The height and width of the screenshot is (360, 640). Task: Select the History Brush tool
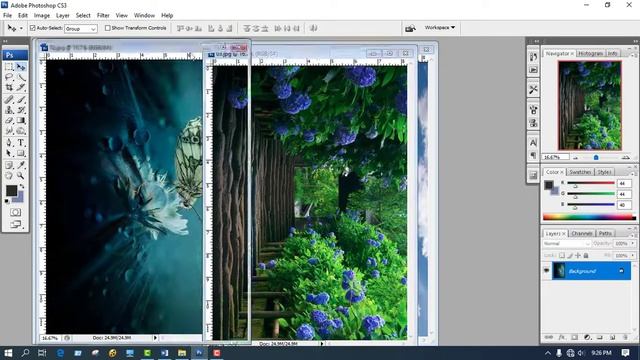tap(21, 110)
